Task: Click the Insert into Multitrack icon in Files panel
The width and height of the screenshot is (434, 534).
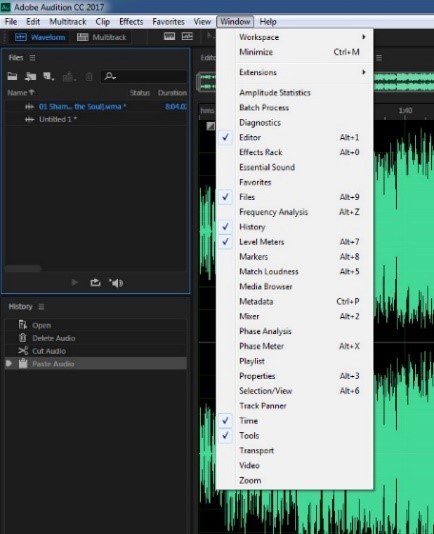Action: click(x=69, y=77)
